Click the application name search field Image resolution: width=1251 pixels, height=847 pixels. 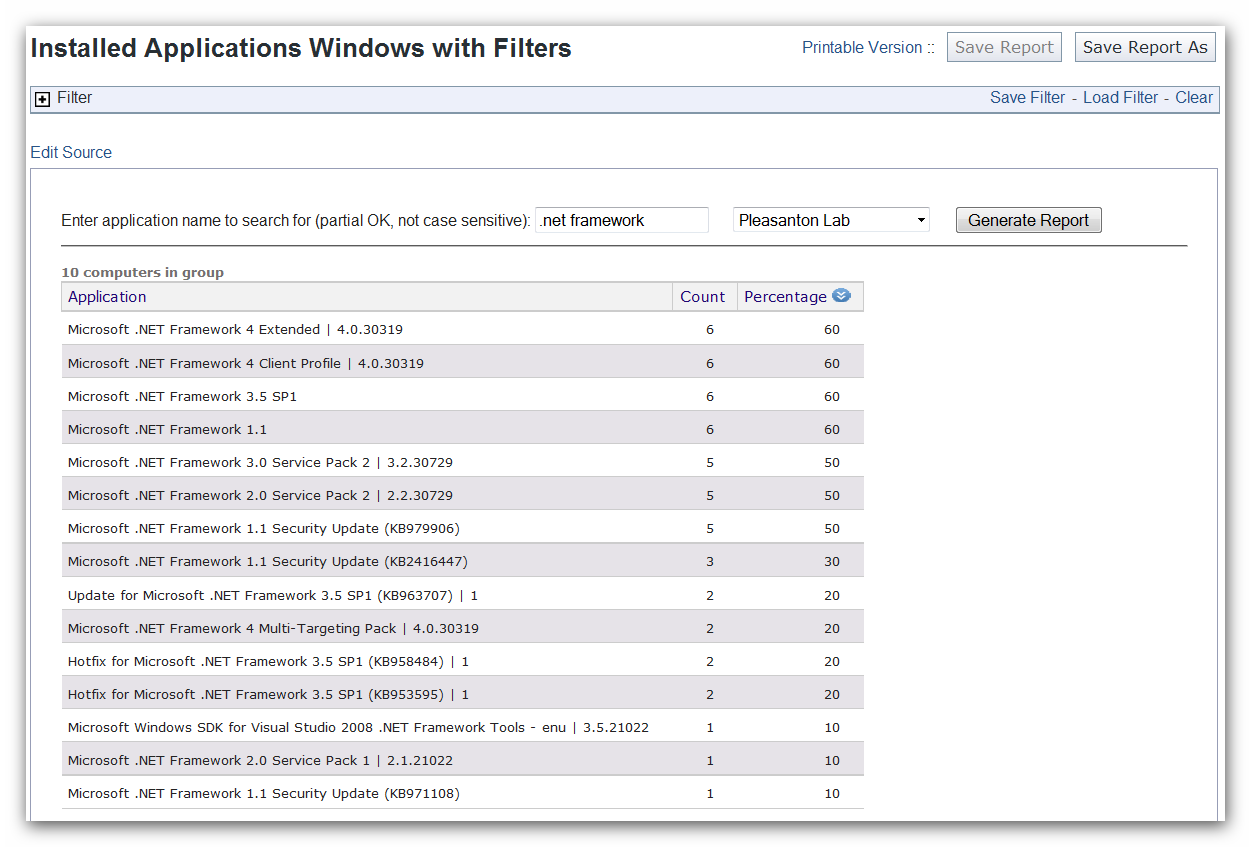[621, 219]
